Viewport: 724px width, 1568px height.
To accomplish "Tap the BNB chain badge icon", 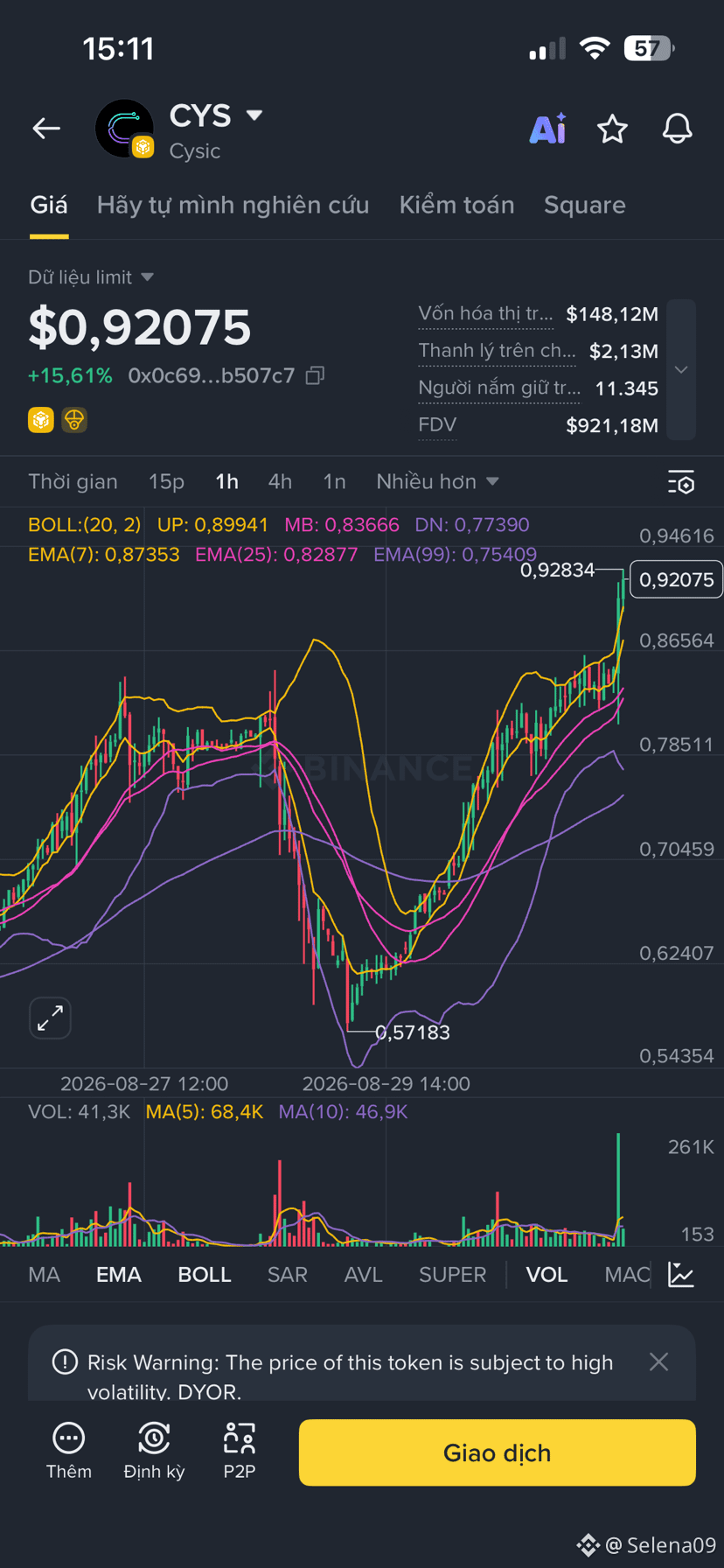I will (40, 420).
